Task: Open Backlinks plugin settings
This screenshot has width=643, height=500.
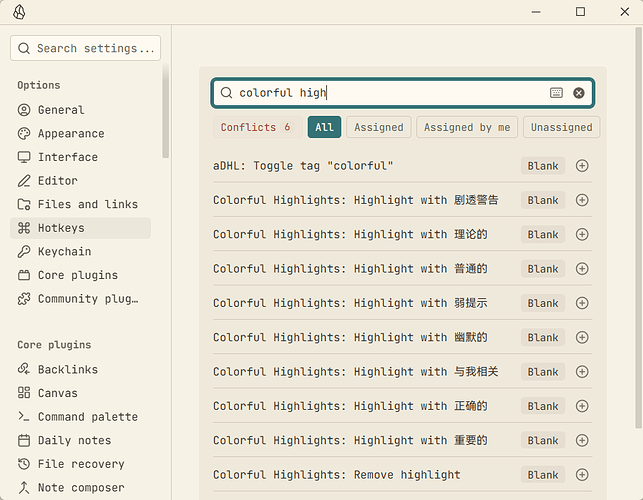Action: [80, 370]
